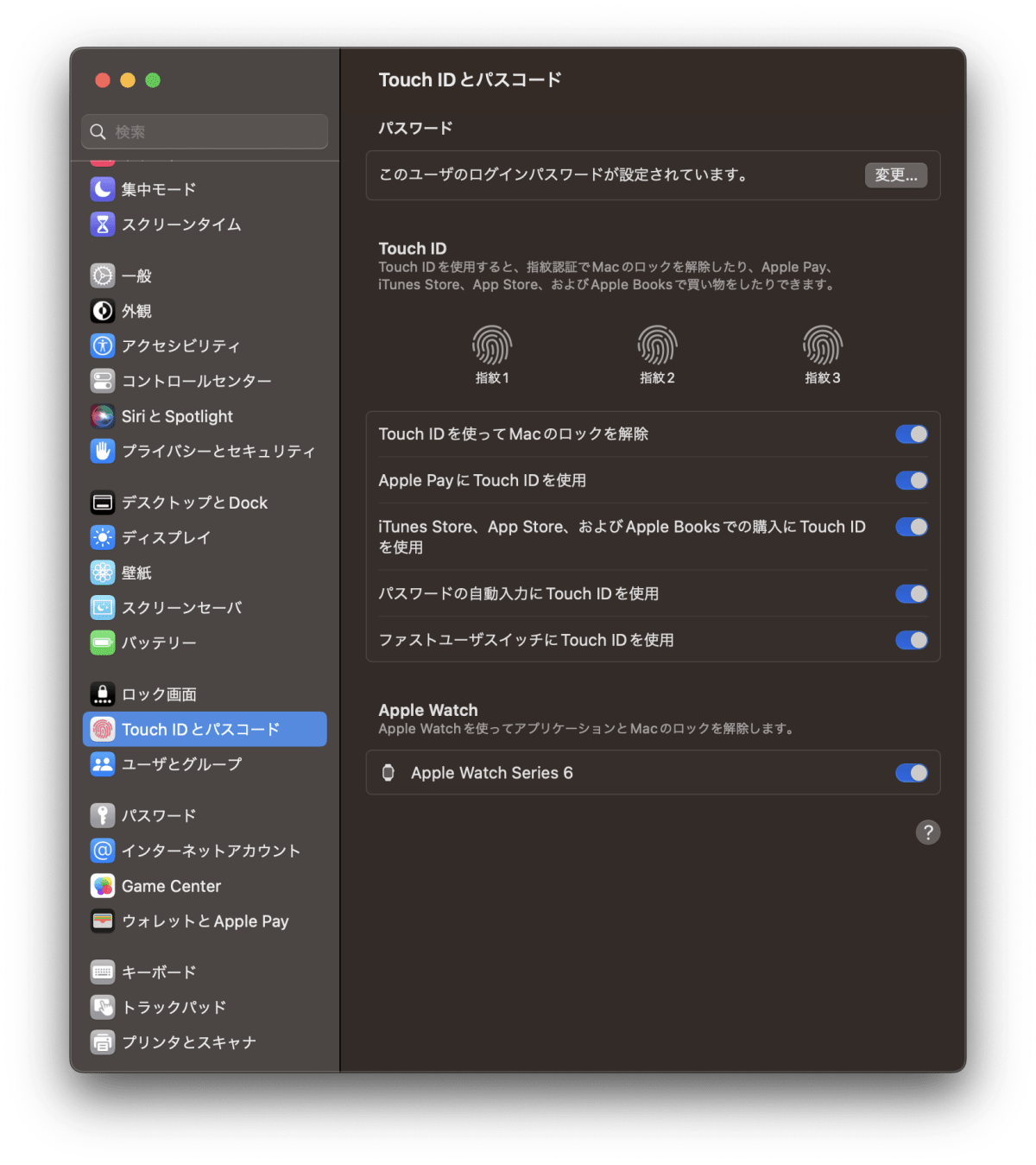Image resolution: width=1036 pixels, height=1165 pixels.
Task: Open the インターネットアカウント @ icon
Action: [x=103, y=851]
